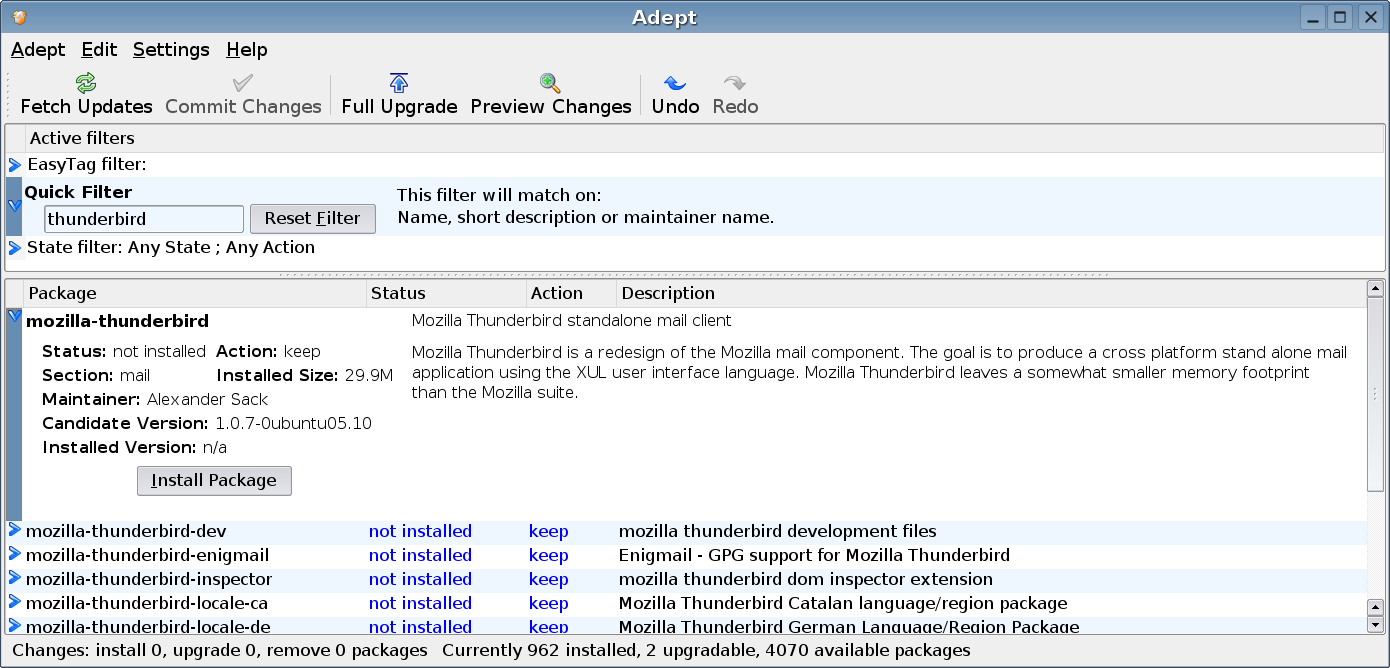The image size is (1390, 668).
Task: Click 'keep' action of mozilla-thunderbird-enigmail
Action: 548,555
